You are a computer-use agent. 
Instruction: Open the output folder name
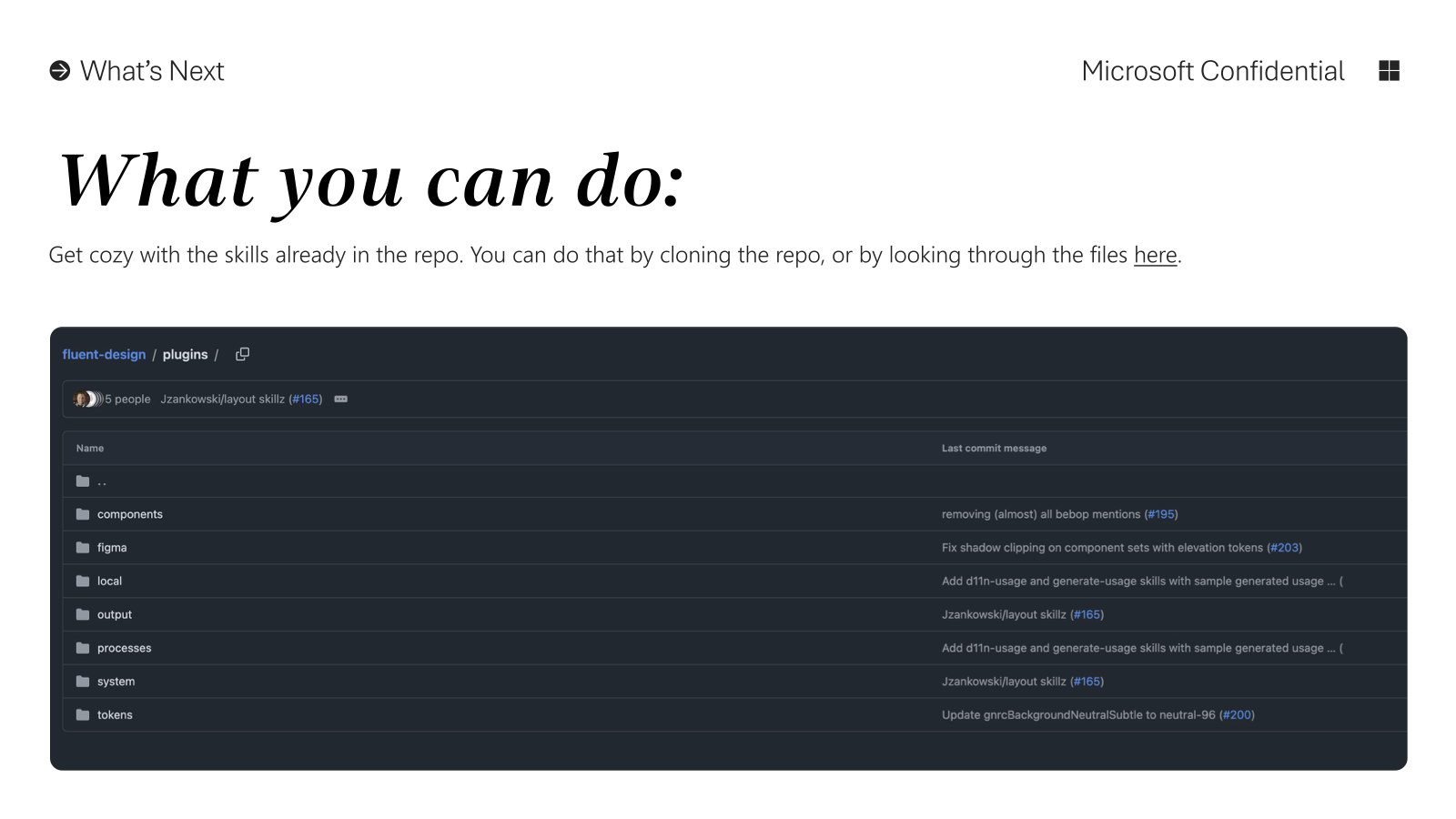[115, 614]
